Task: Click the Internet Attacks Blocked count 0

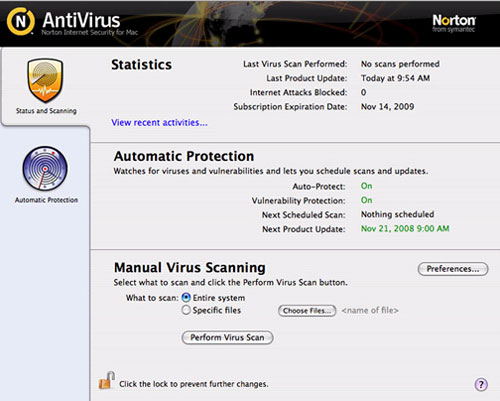Action: (364, 92)
